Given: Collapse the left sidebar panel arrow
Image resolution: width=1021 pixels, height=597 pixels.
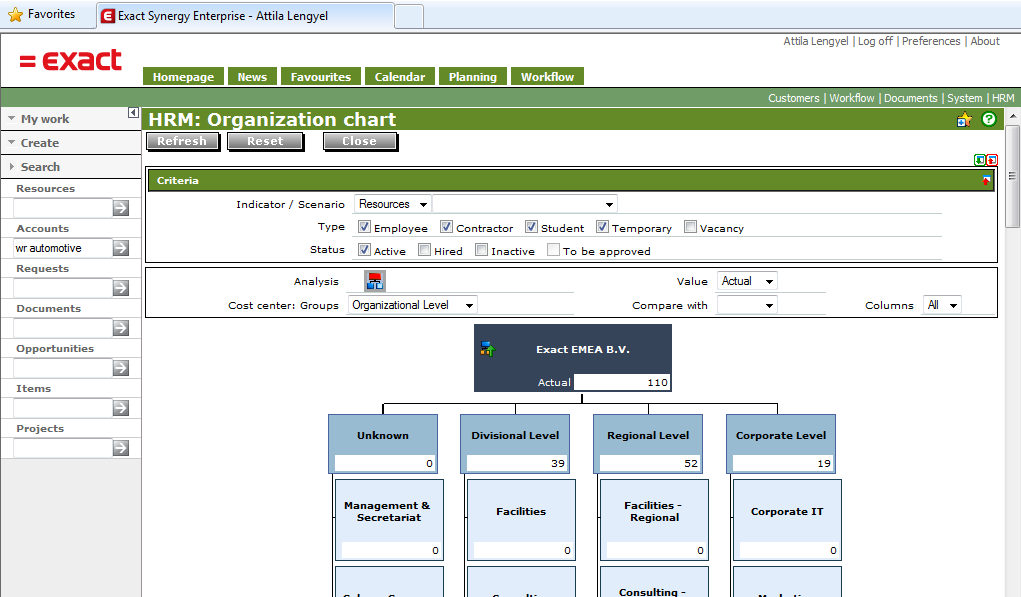Looking at the screenshot, I should click(x=133, y=113).
